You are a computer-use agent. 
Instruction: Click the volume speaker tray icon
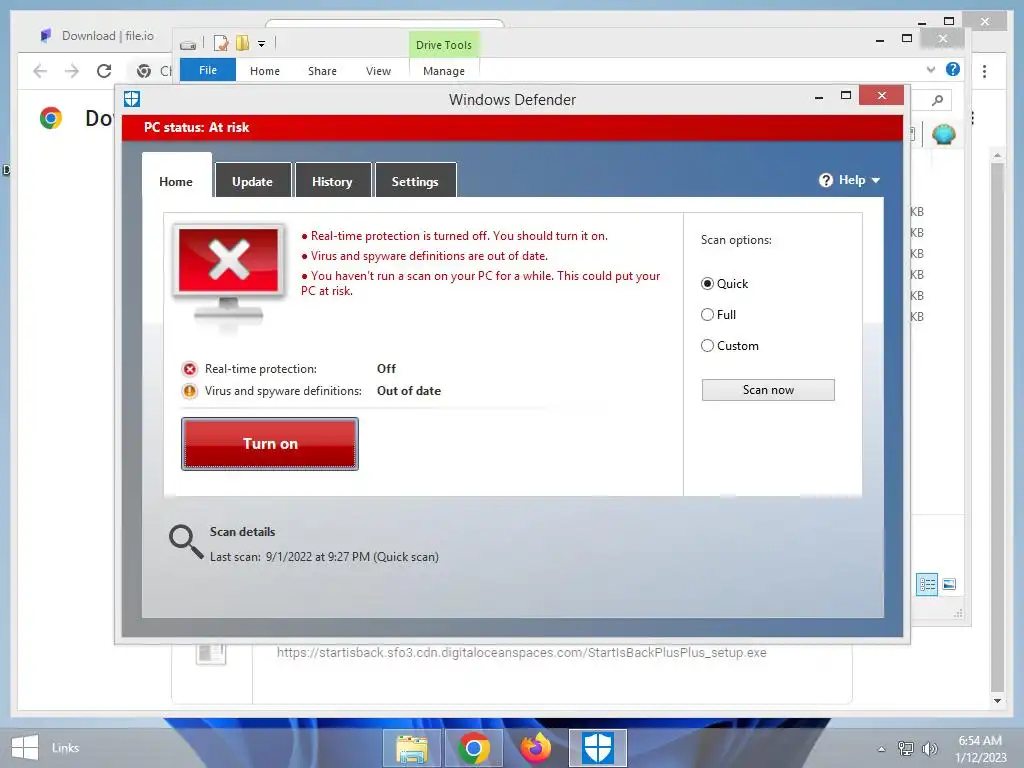coord(929,748)
